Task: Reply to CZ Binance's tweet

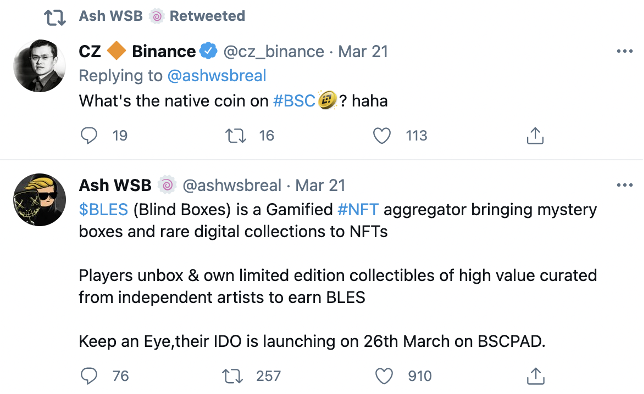Action: coord(89,135)
